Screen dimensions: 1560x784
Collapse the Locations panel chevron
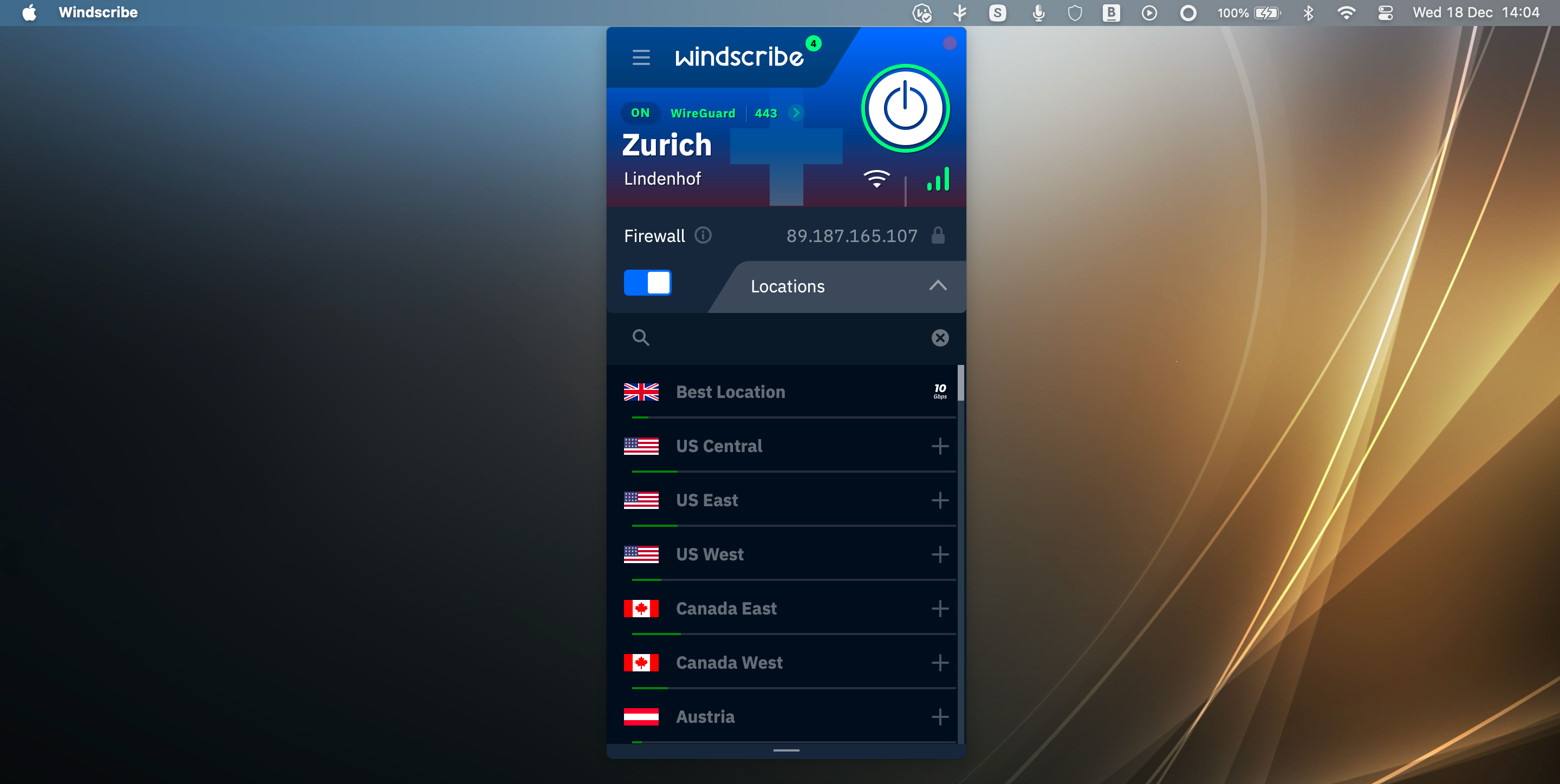(x=938, y=285)
